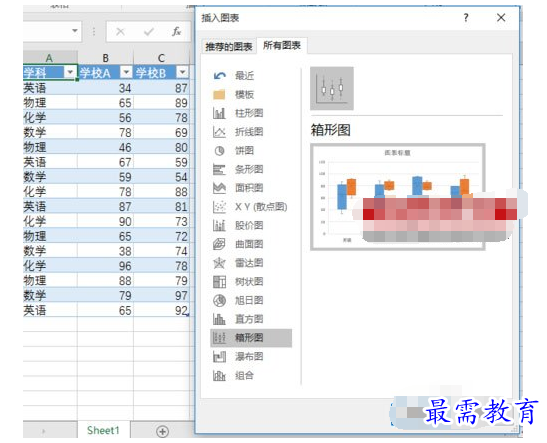The image size is (547, 443).
Task: Select column A header
Action: click(x=50, y=58)
